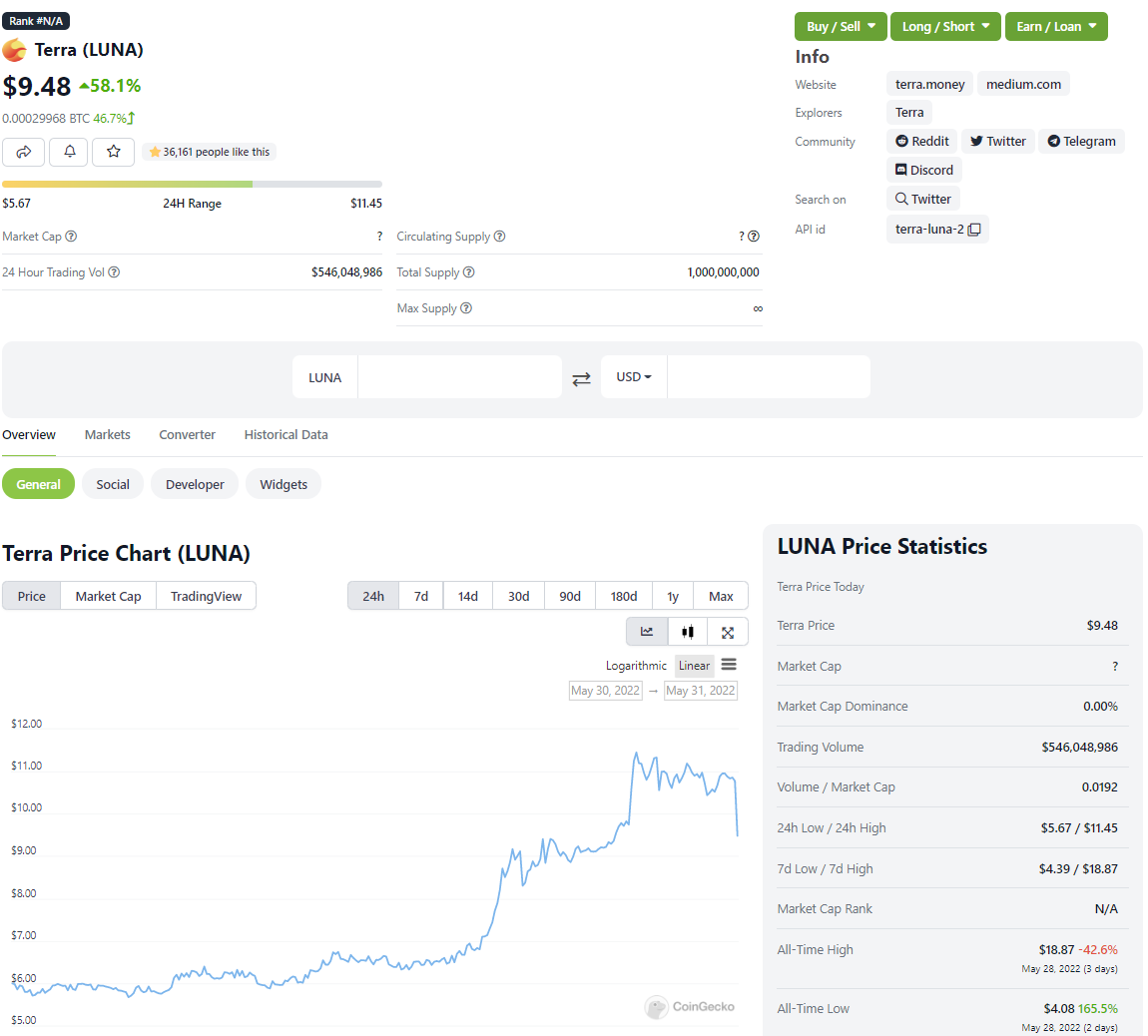The image size is (1148, 1036).
Task: Click the price chart line peak
Action: pos(636,754)
